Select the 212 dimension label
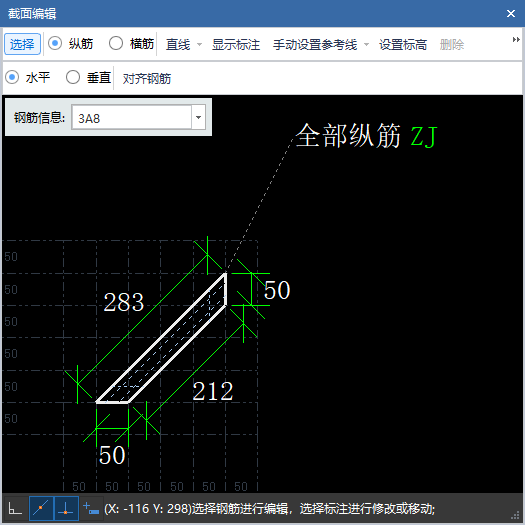 click(213, 391)
